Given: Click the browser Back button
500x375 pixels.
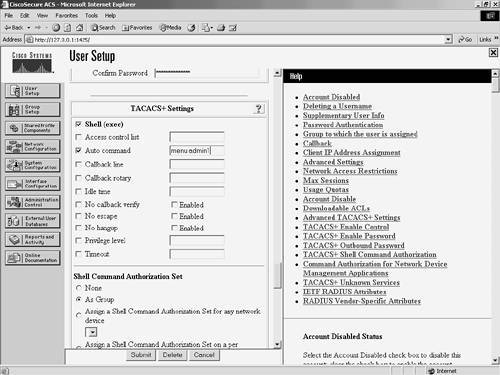Looking at the screenshot, I should pyautogui.click(x=14, y=28).
